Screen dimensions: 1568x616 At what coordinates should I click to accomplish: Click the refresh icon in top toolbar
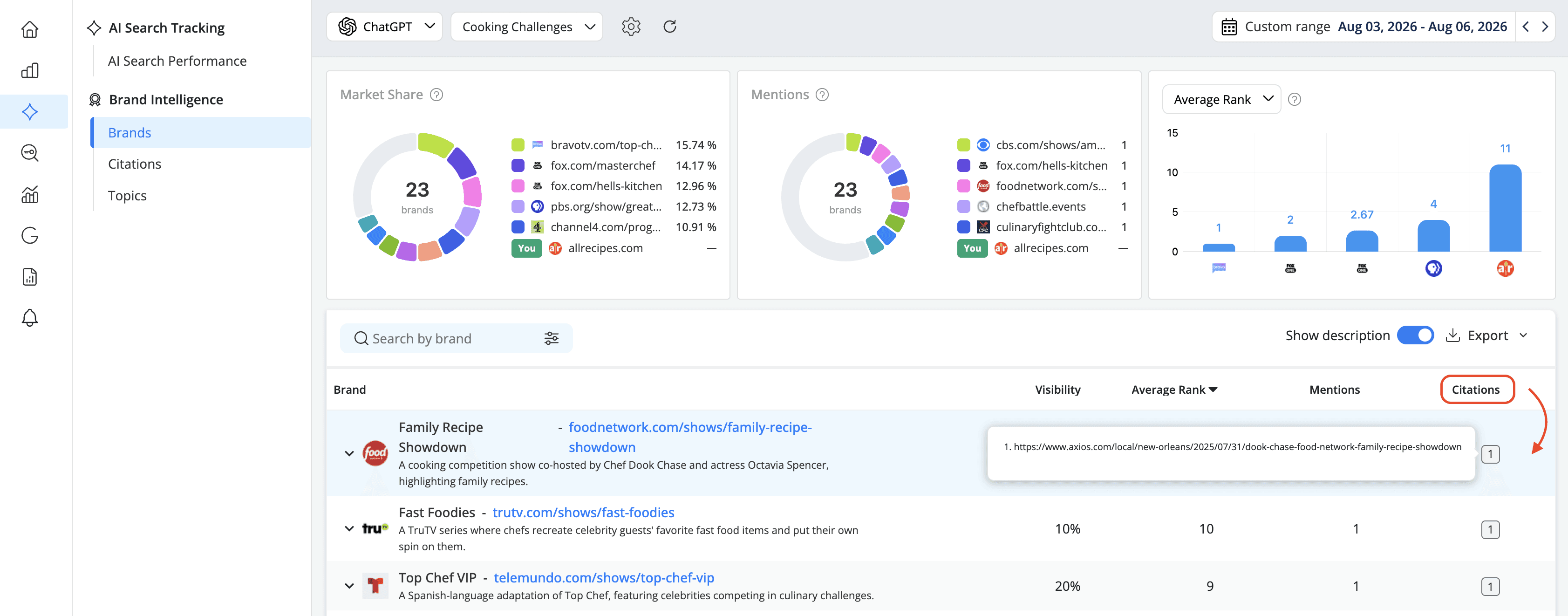tap(669, 27)
